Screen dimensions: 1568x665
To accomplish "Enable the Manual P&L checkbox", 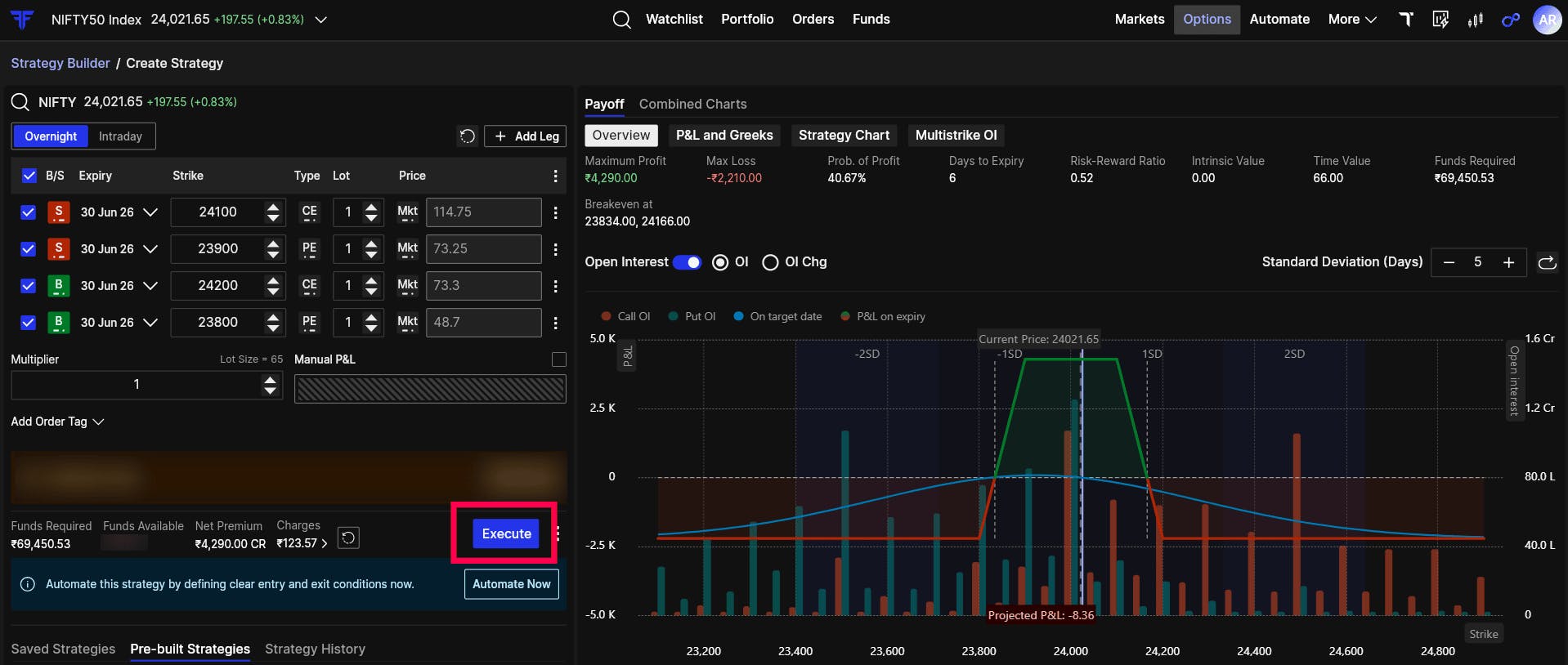I will tap(559, 359).
